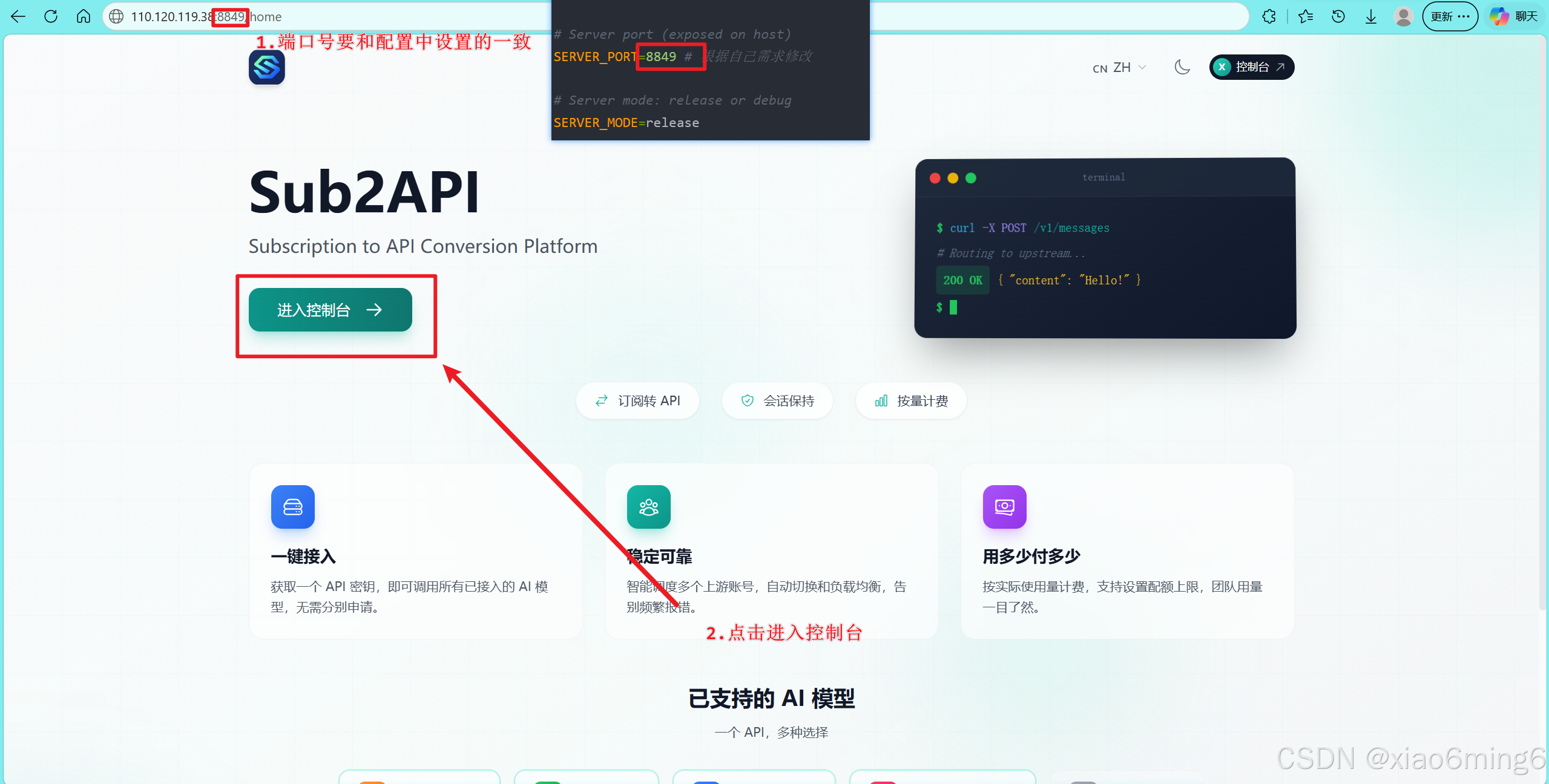Click the red dot in terminal window
1549x784 pixels.
[935, 178]
